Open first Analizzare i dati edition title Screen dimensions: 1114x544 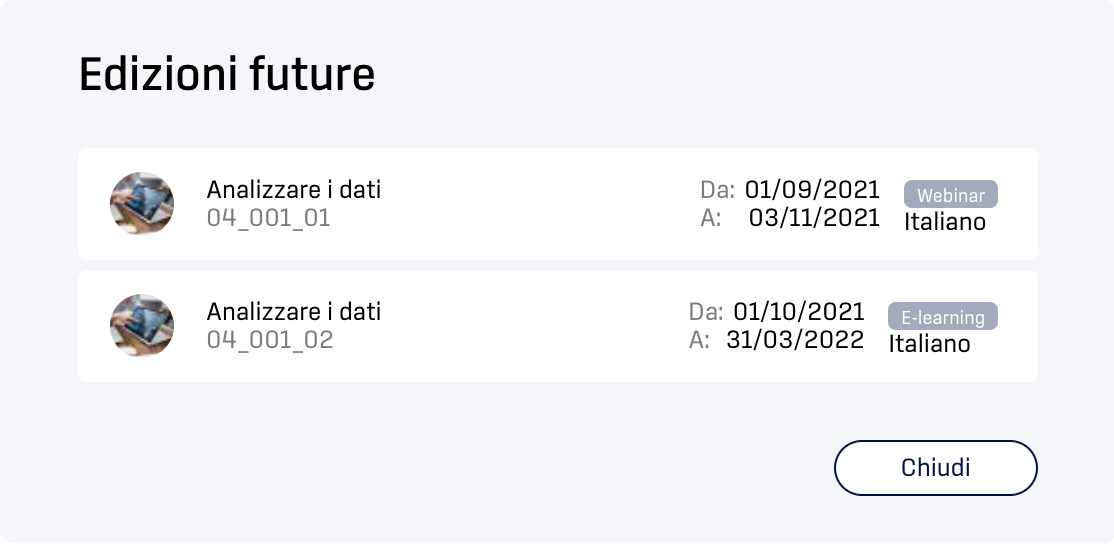[293, 190]
